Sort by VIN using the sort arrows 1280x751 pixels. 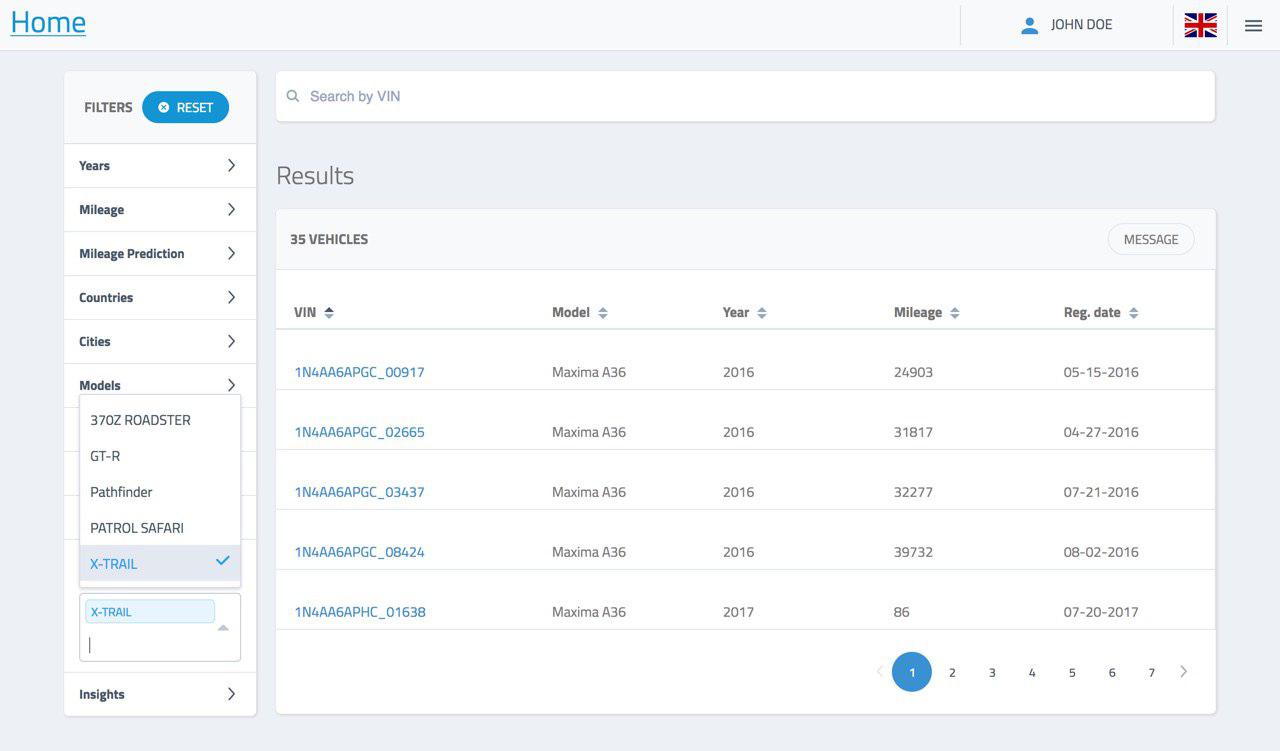pyautogui.click(x=329, y=313)
